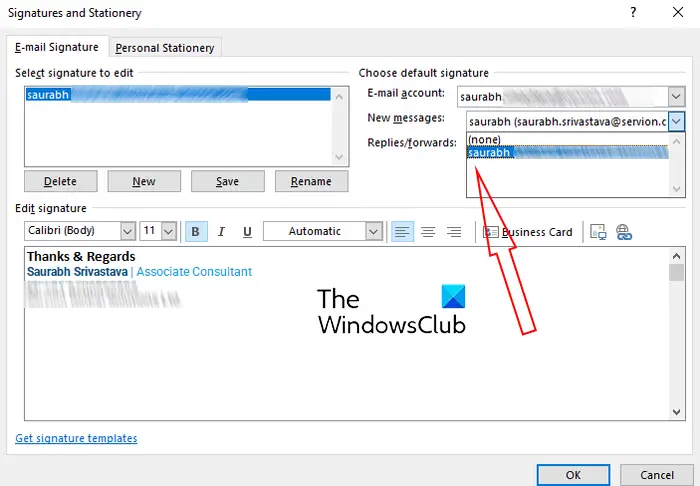Close the Signatures and Stationery dialog

(x=678, y=12)
